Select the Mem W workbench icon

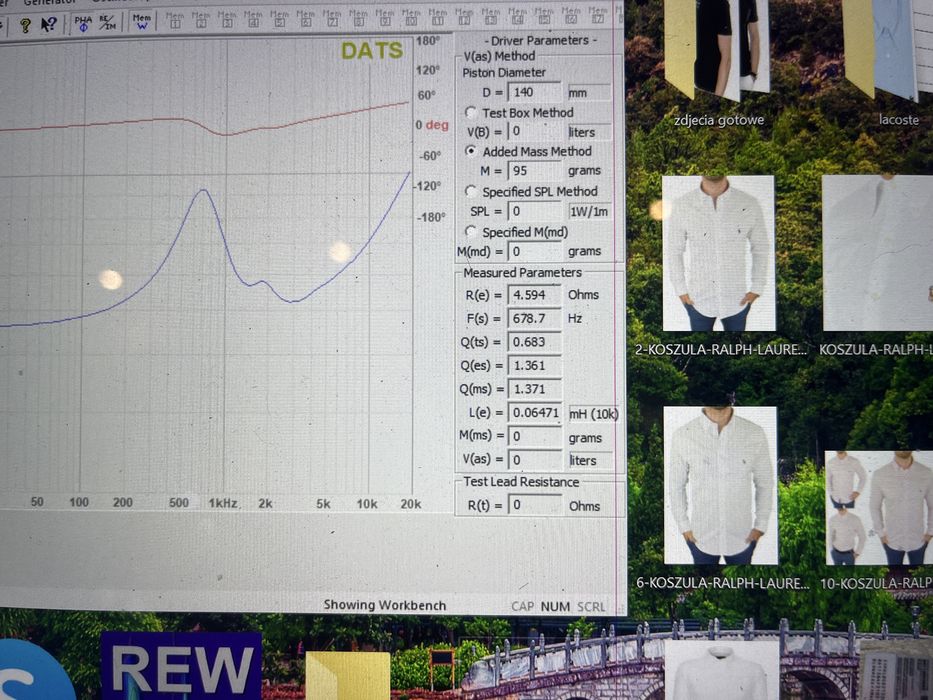point(142,21)
